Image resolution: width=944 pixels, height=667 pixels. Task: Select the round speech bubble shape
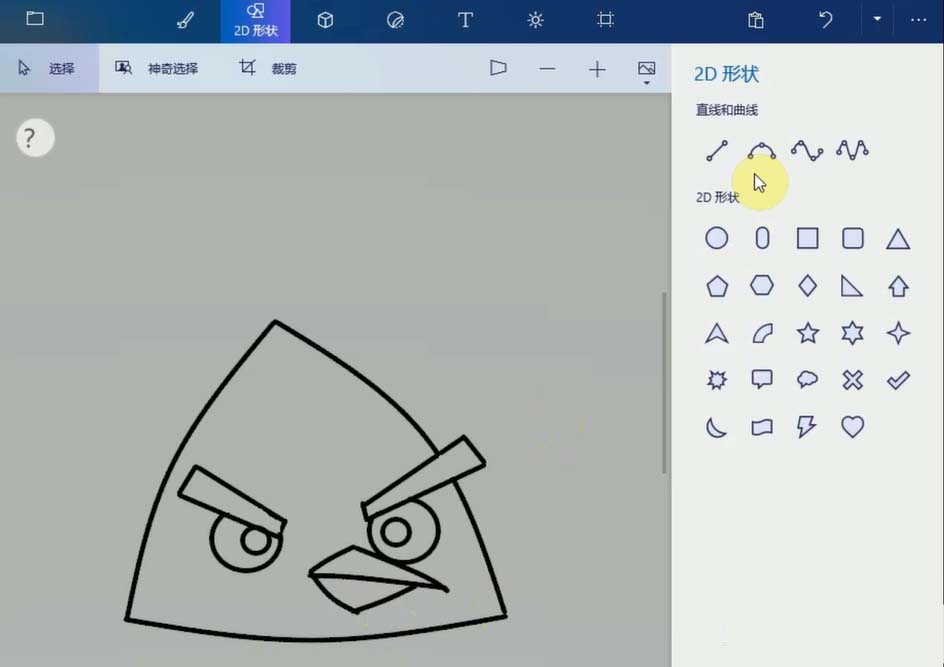(x=807, y=379)
